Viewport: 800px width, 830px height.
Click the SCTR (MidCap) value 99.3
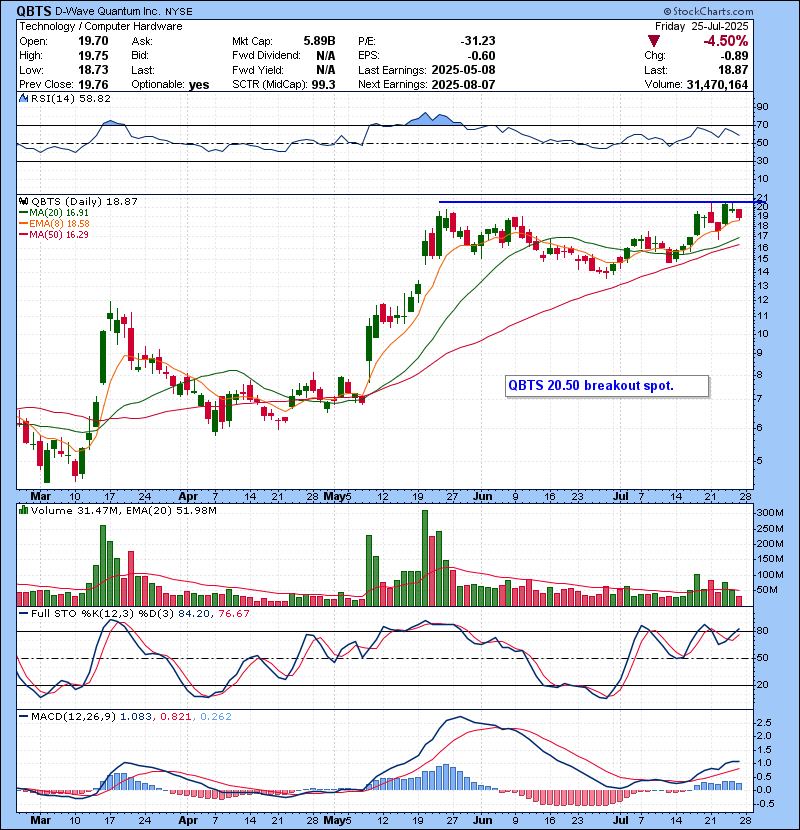point(323,84)
